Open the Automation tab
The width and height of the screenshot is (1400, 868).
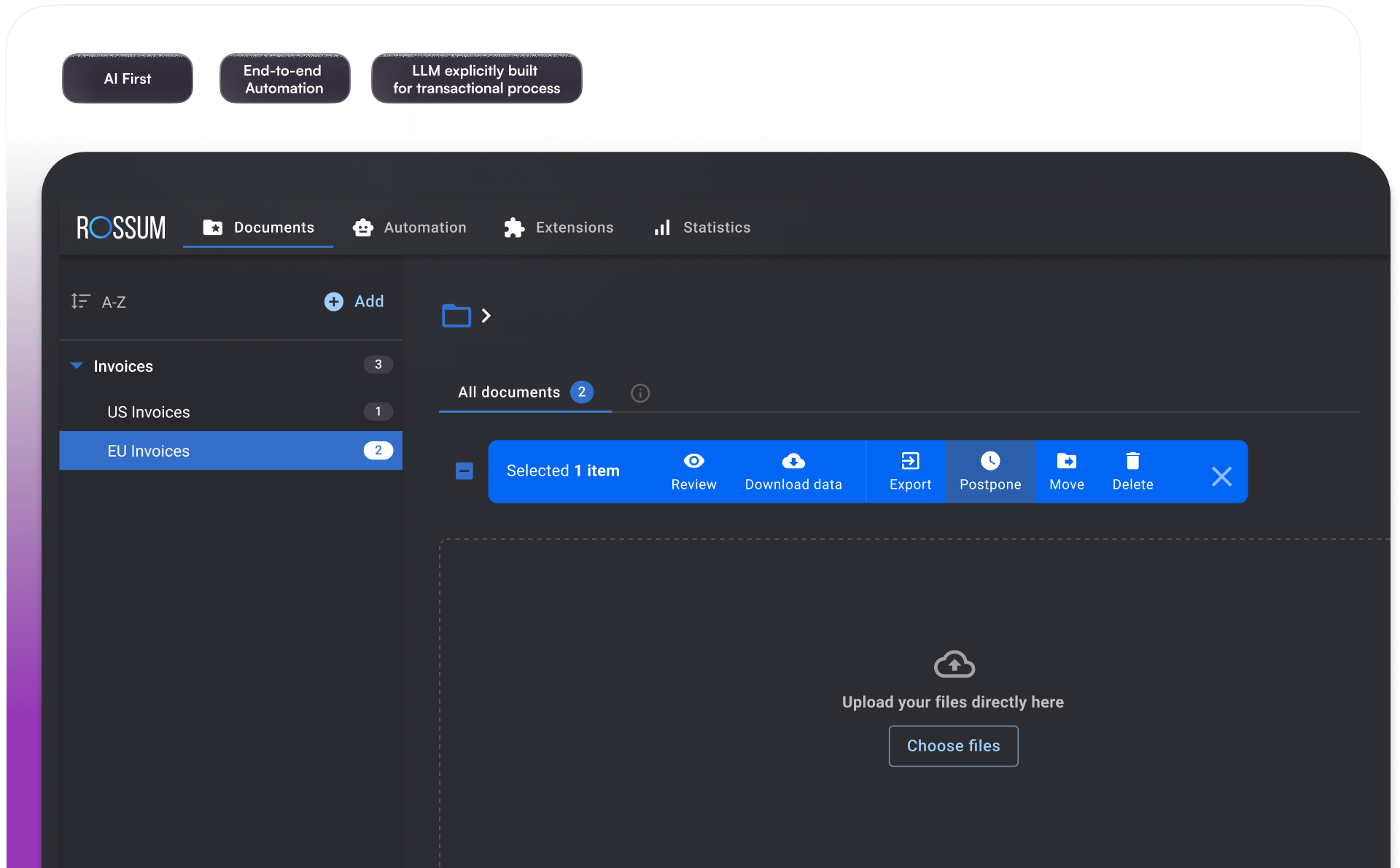410,228
